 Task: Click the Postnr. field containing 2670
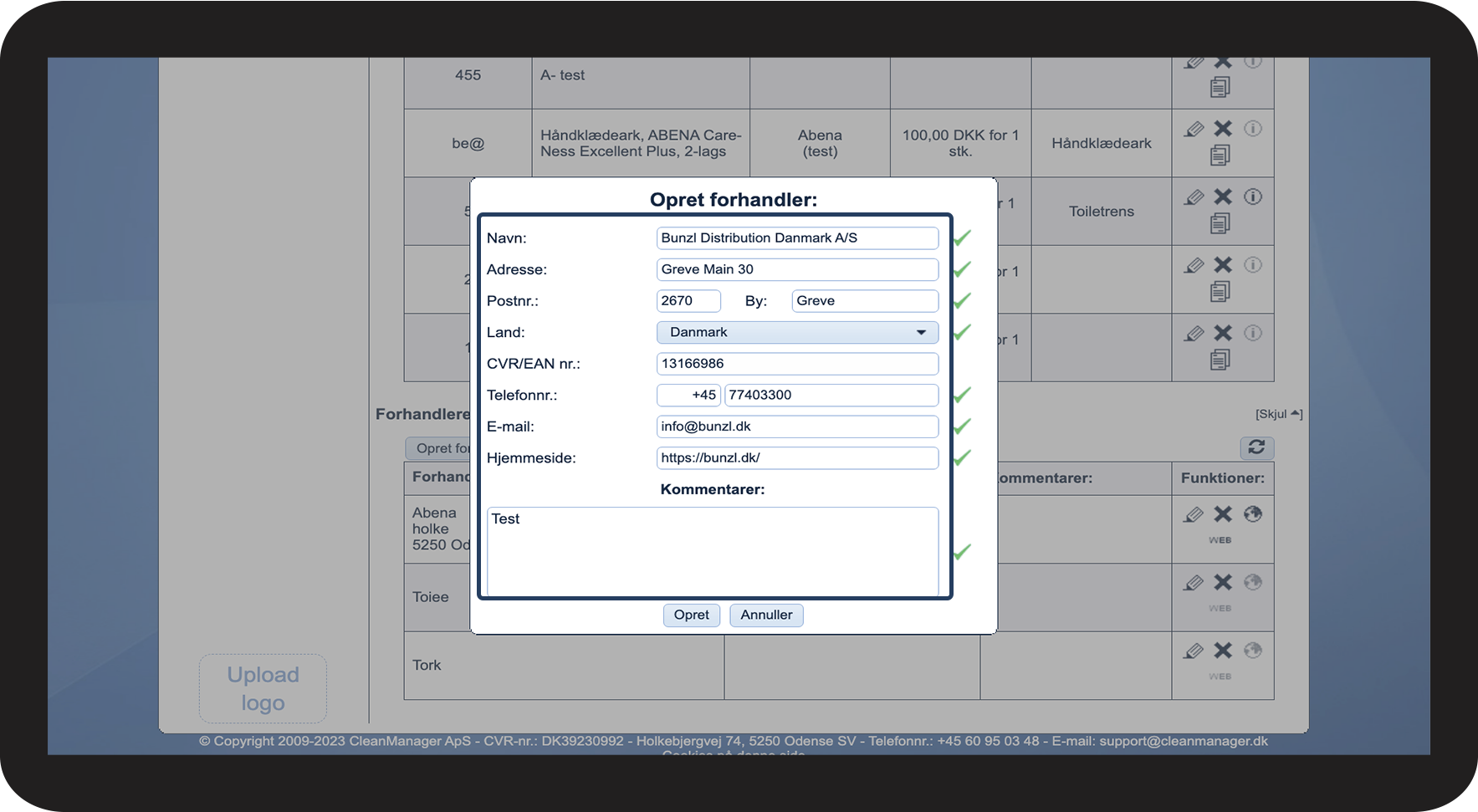point(688,301)
